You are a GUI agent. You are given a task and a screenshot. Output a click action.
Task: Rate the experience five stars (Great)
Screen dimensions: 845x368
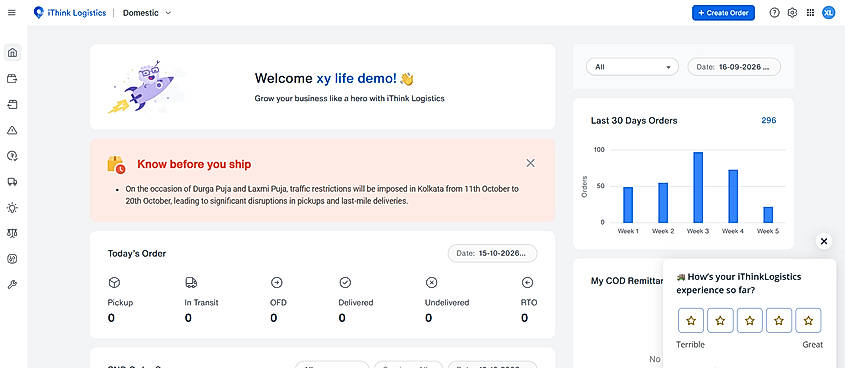[x=808, y=321]
